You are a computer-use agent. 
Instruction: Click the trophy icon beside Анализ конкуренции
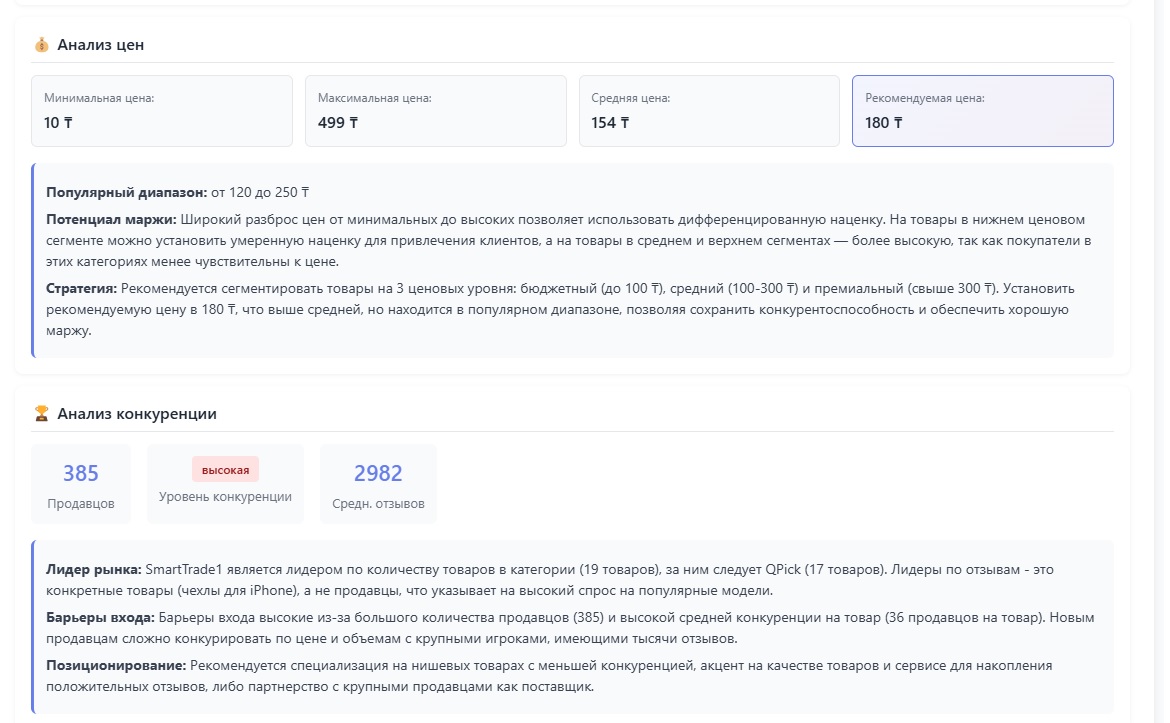click(x=41, y=414)
